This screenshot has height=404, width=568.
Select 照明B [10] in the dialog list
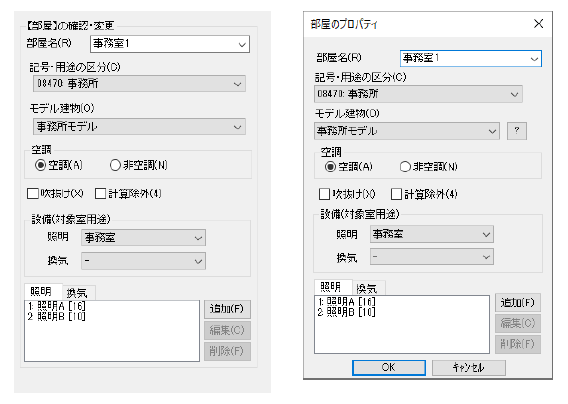coord(346,312)
